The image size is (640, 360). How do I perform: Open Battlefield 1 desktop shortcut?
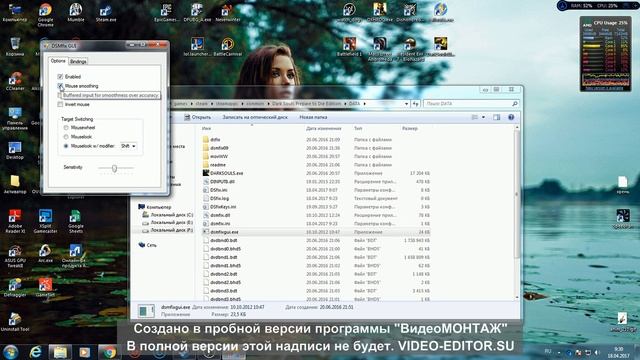click(x=349, y=47)
